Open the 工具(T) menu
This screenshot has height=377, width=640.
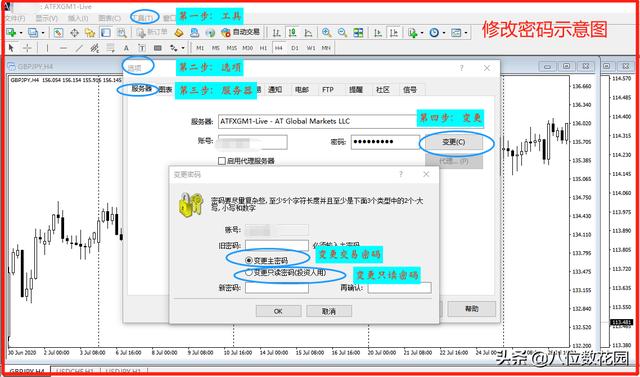point(143,18)
